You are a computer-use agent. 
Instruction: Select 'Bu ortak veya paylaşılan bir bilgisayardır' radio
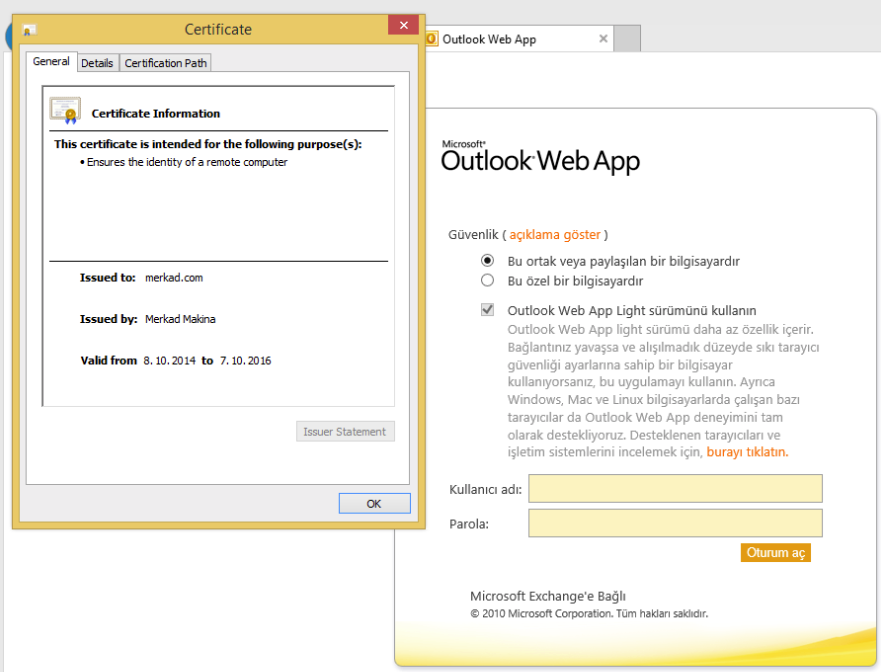coord(487,261)
